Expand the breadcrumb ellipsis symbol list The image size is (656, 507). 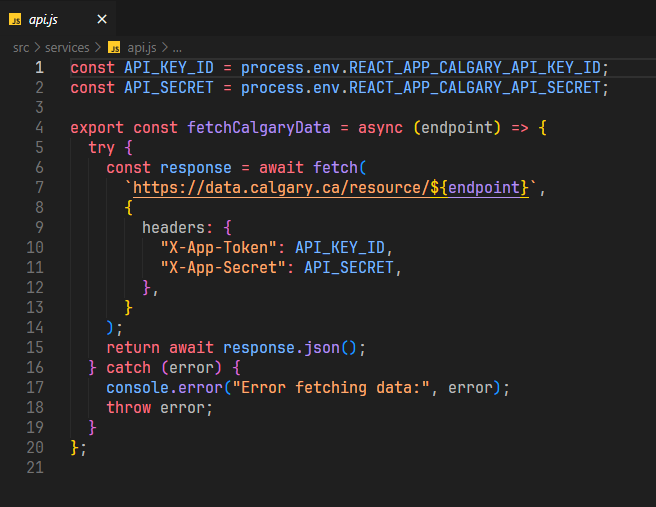[177, 49]
